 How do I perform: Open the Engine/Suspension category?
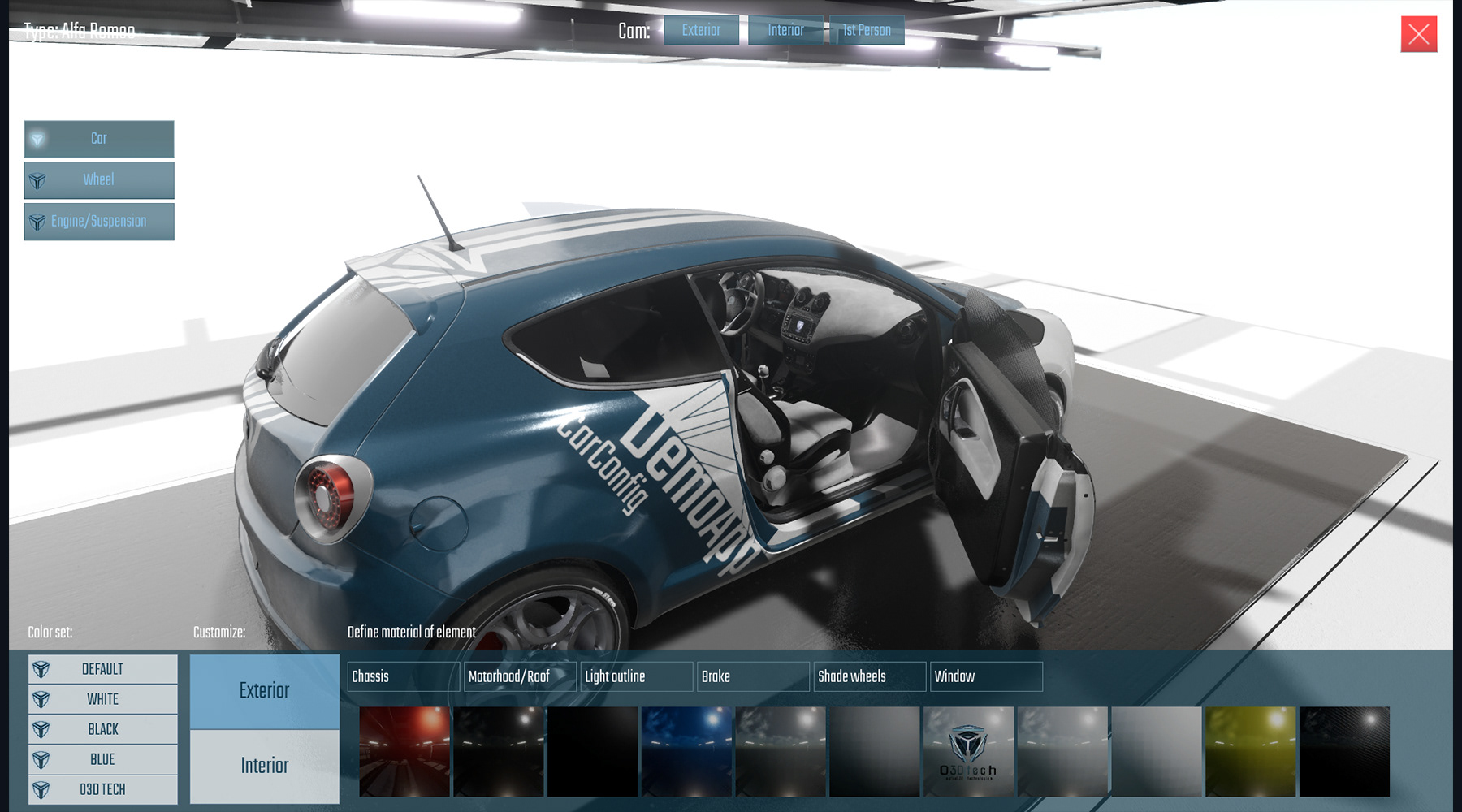point(99,222)
